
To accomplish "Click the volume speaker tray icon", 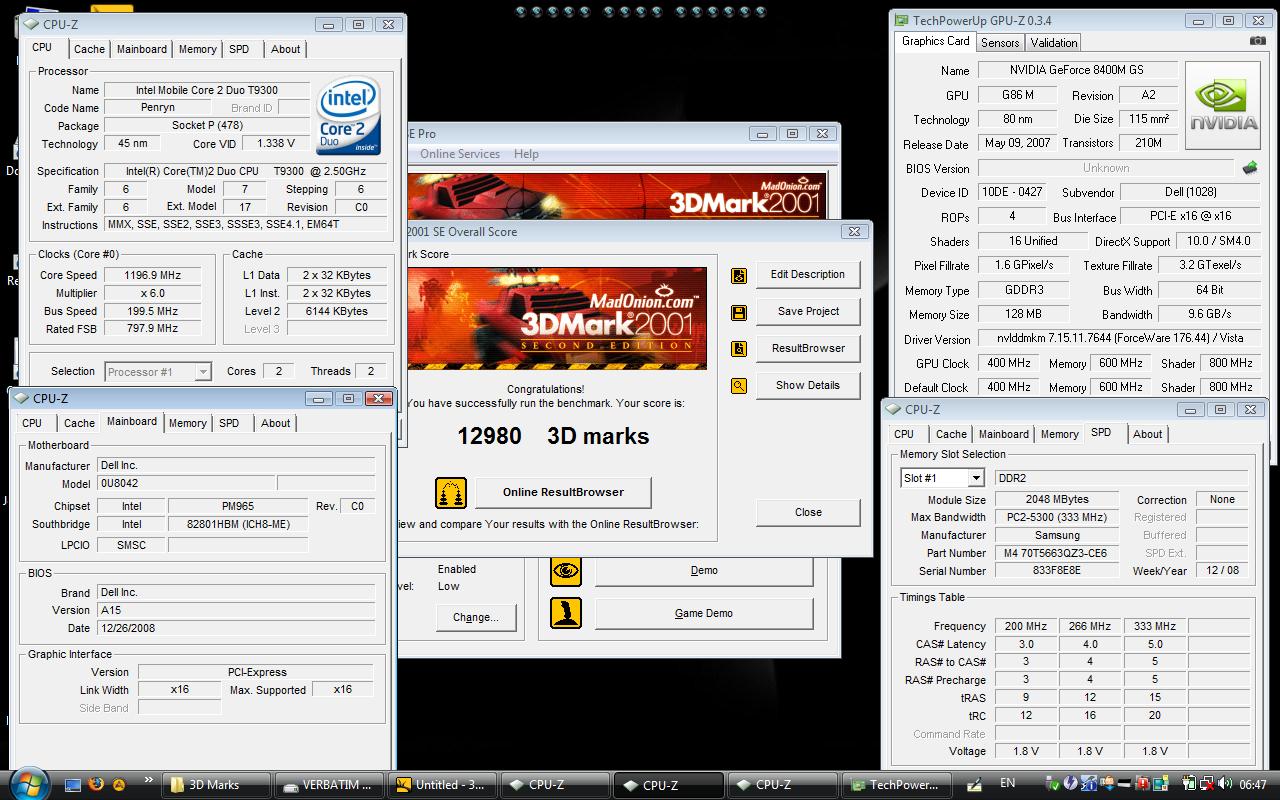I will [1224, 783].
